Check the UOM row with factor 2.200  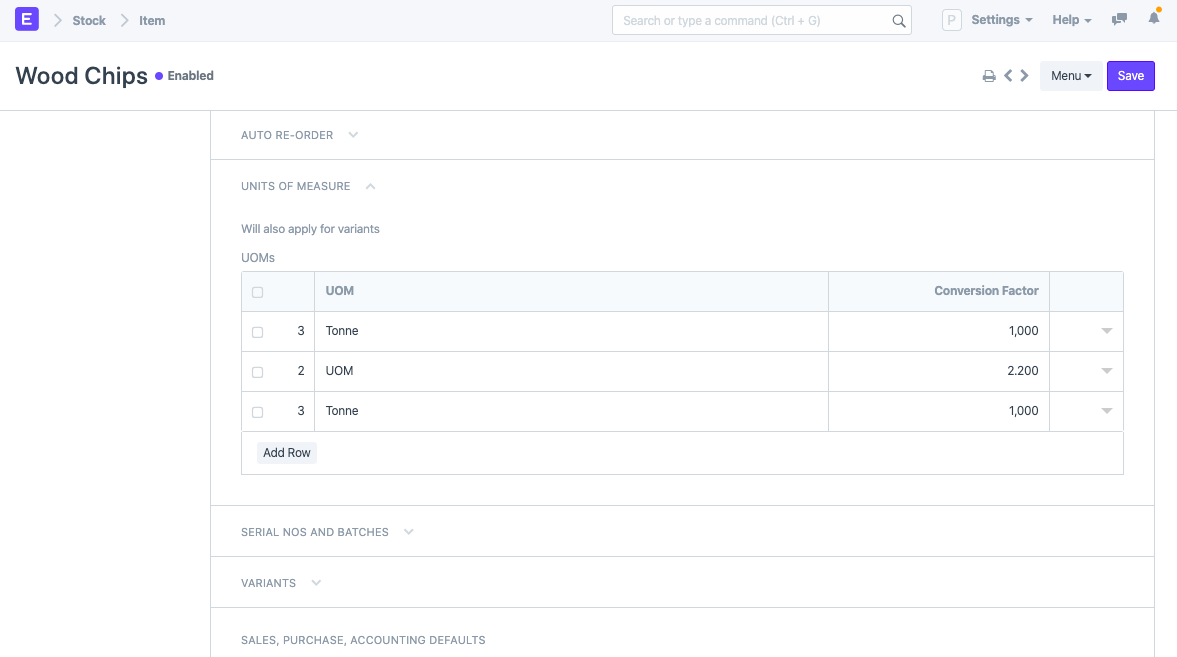coord(258,372)
